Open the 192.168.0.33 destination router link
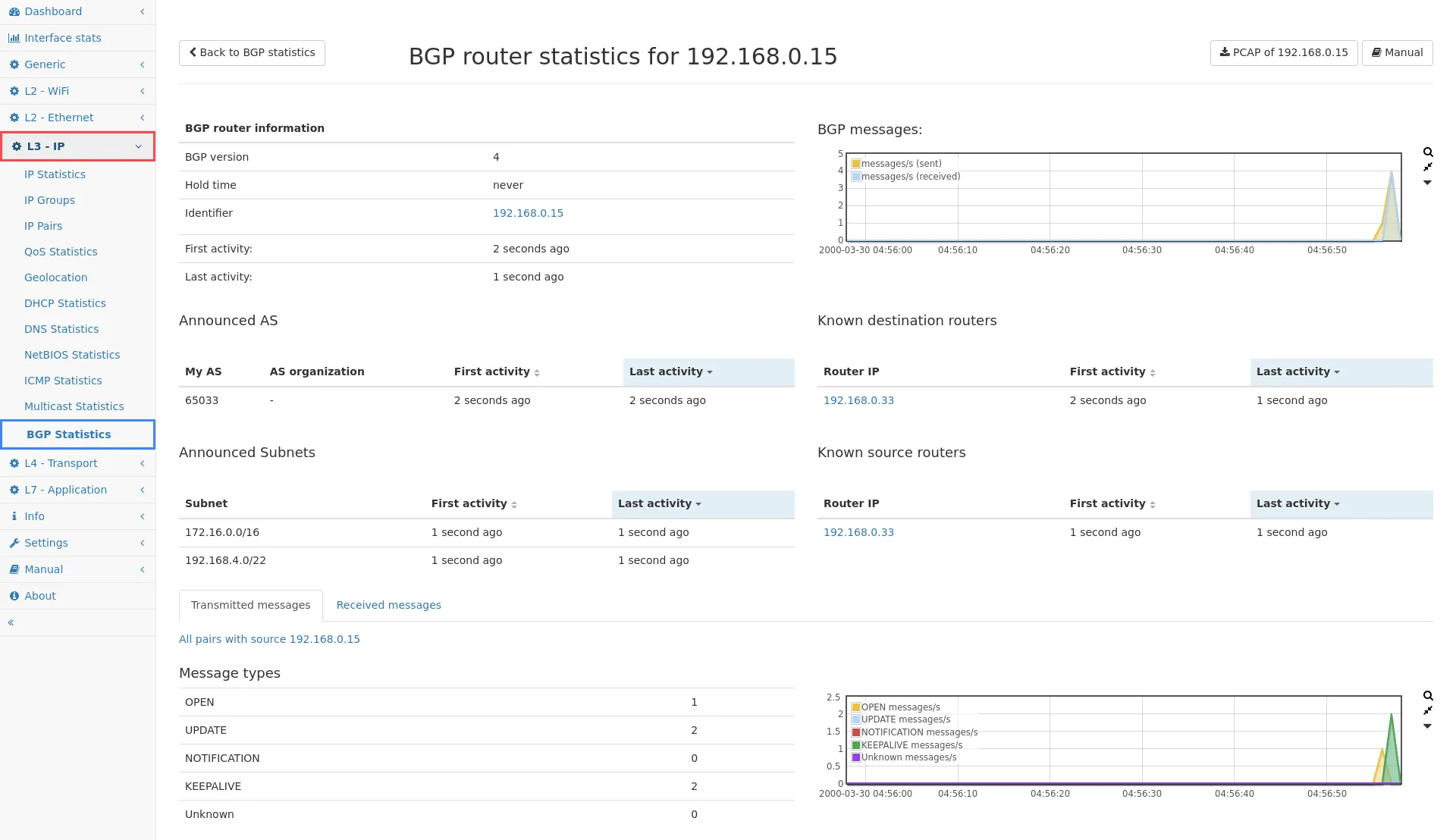The width and height of the screenshot is (1456, 840). coord(858,400)
